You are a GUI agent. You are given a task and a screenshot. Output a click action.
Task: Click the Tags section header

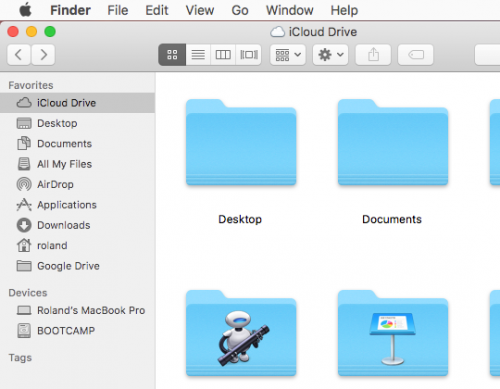tap(20, 358)
